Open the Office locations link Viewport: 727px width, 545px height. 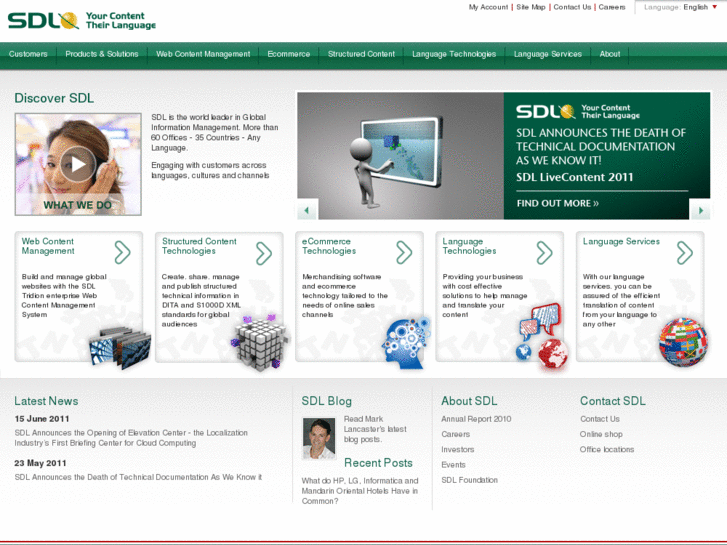tap(606, 449)
